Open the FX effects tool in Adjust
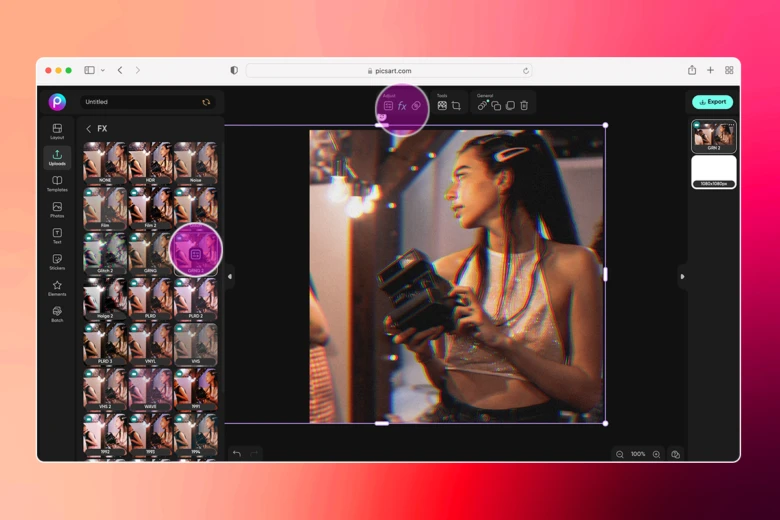Image resolution: width=780 pixels, height=520 pixels. coord(402,106)
